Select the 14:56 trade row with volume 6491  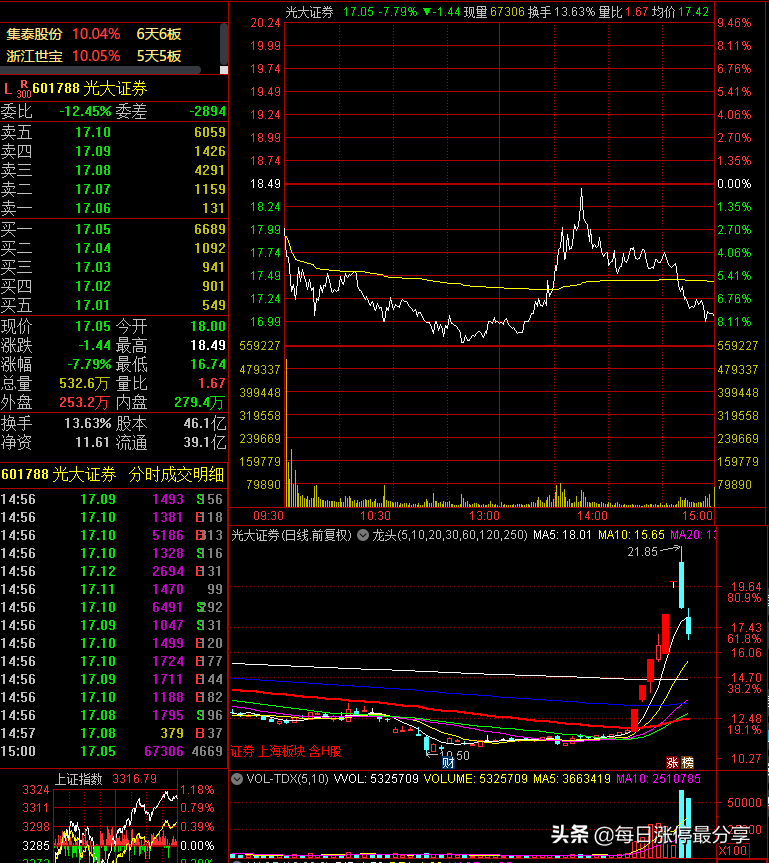(113, 607)
